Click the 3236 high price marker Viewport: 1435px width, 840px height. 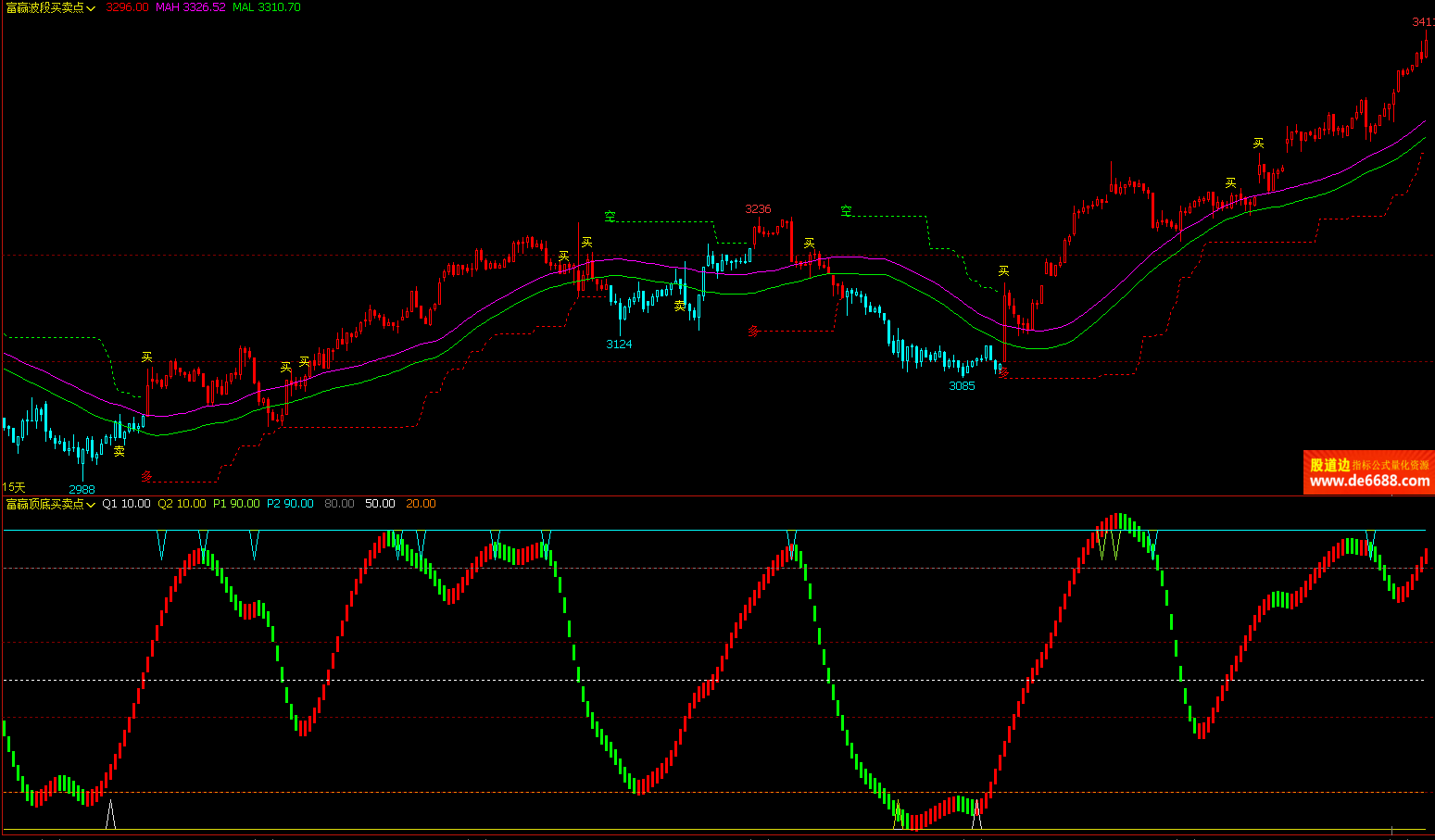[758, 209]
